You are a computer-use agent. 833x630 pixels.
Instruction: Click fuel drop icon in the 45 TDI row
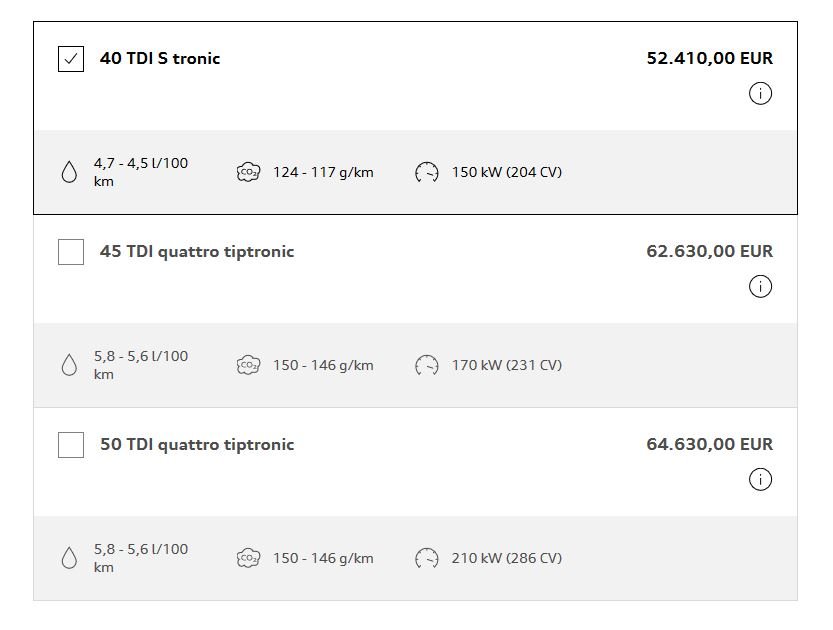point(69,365)
